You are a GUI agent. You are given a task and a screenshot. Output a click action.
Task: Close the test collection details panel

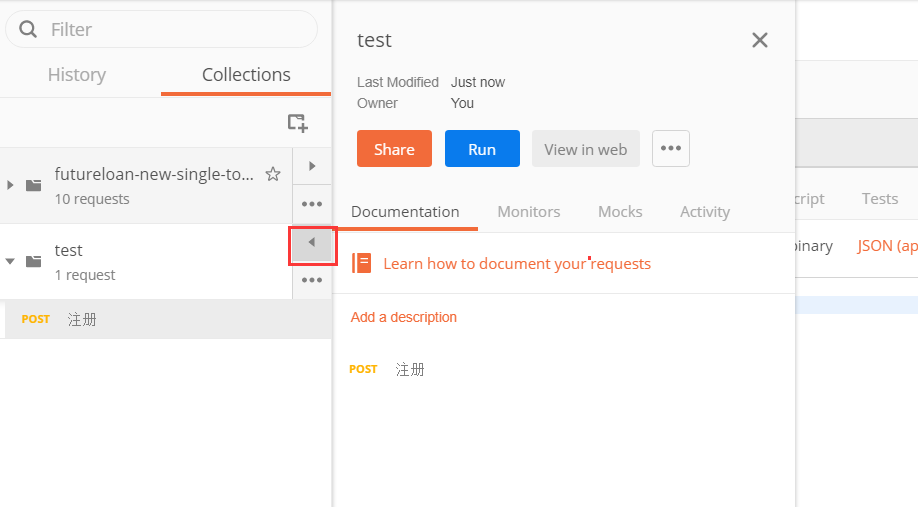760,40
